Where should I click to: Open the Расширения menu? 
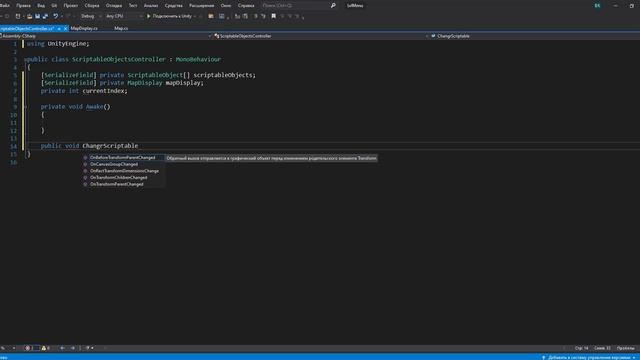click(x=202, y=6)
